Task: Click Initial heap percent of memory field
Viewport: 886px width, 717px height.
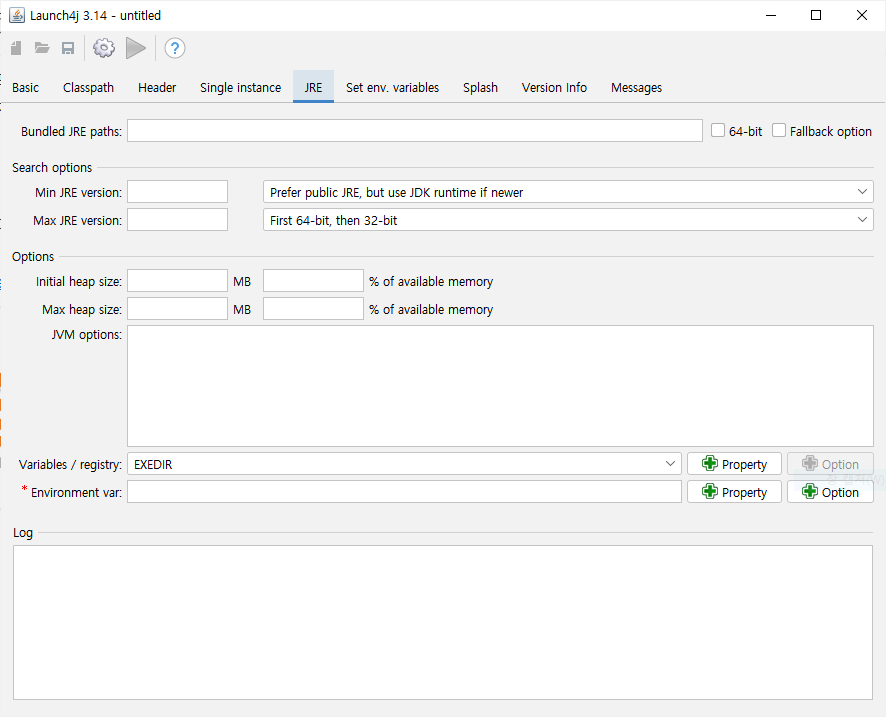Action: click(x=313, y=281)
